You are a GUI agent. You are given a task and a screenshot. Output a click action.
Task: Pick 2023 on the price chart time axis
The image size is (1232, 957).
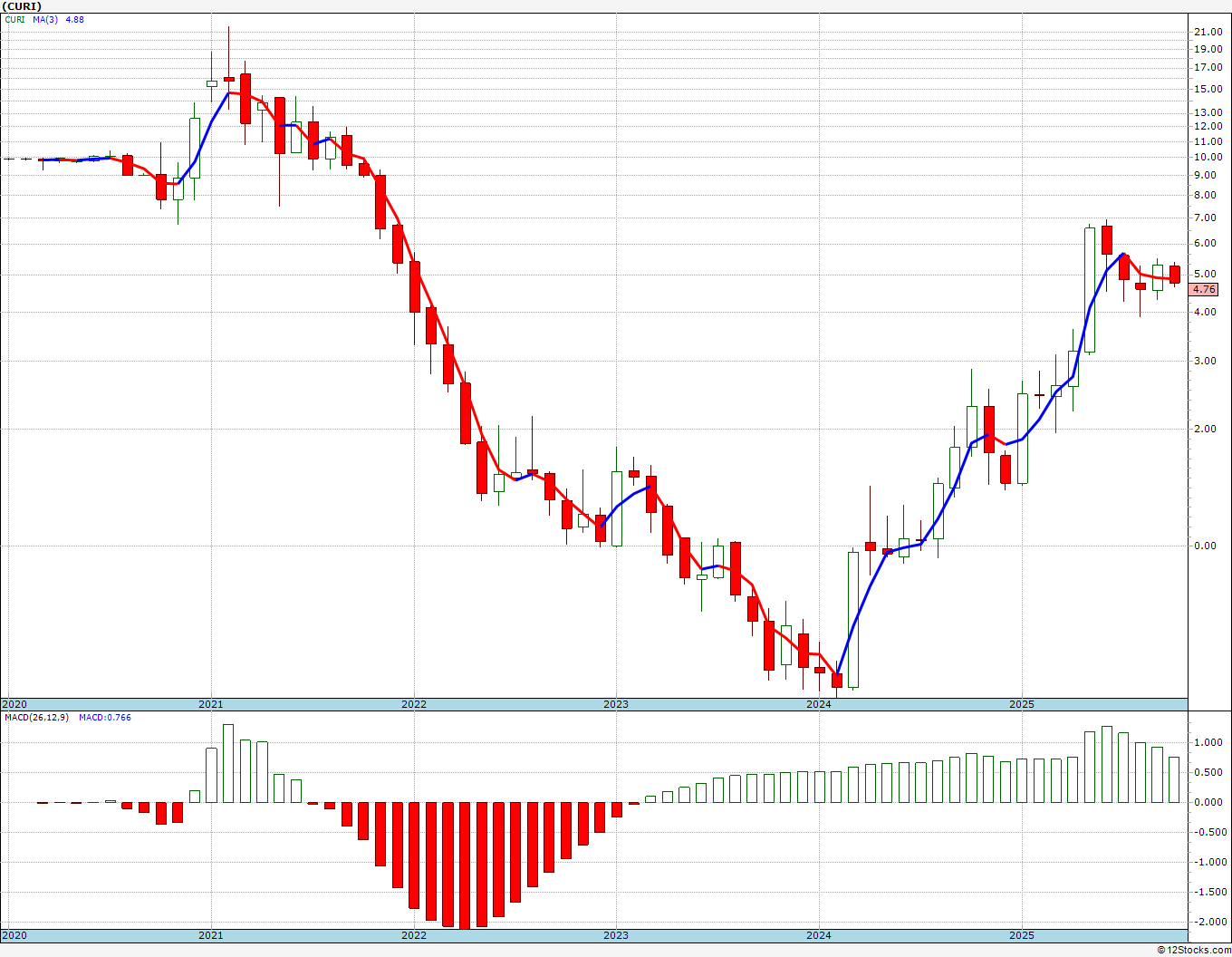pos(616,704)
